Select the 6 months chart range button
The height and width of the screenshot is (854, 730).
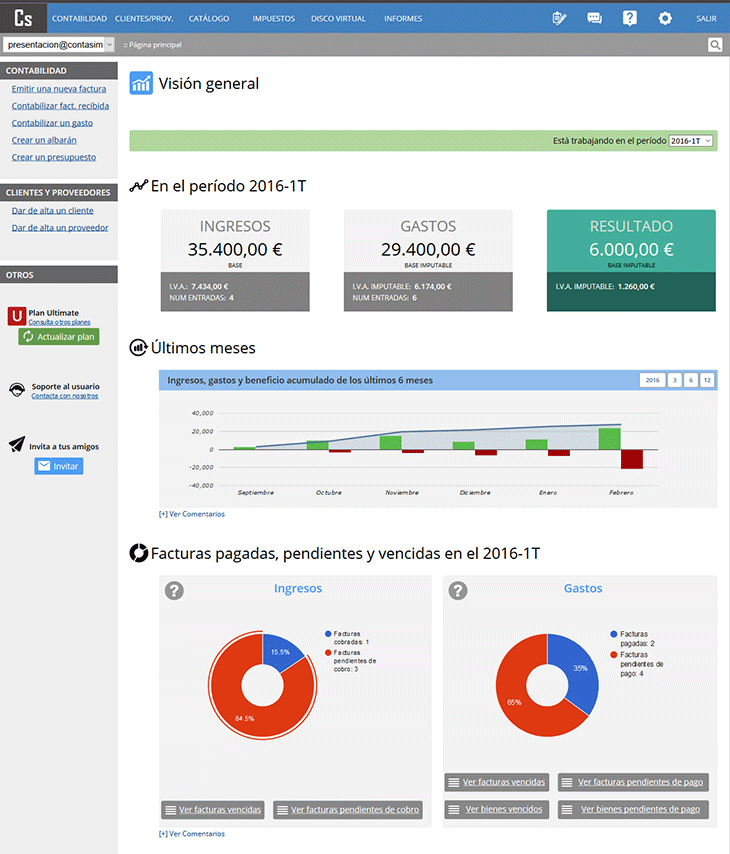(x=691, y=380)
